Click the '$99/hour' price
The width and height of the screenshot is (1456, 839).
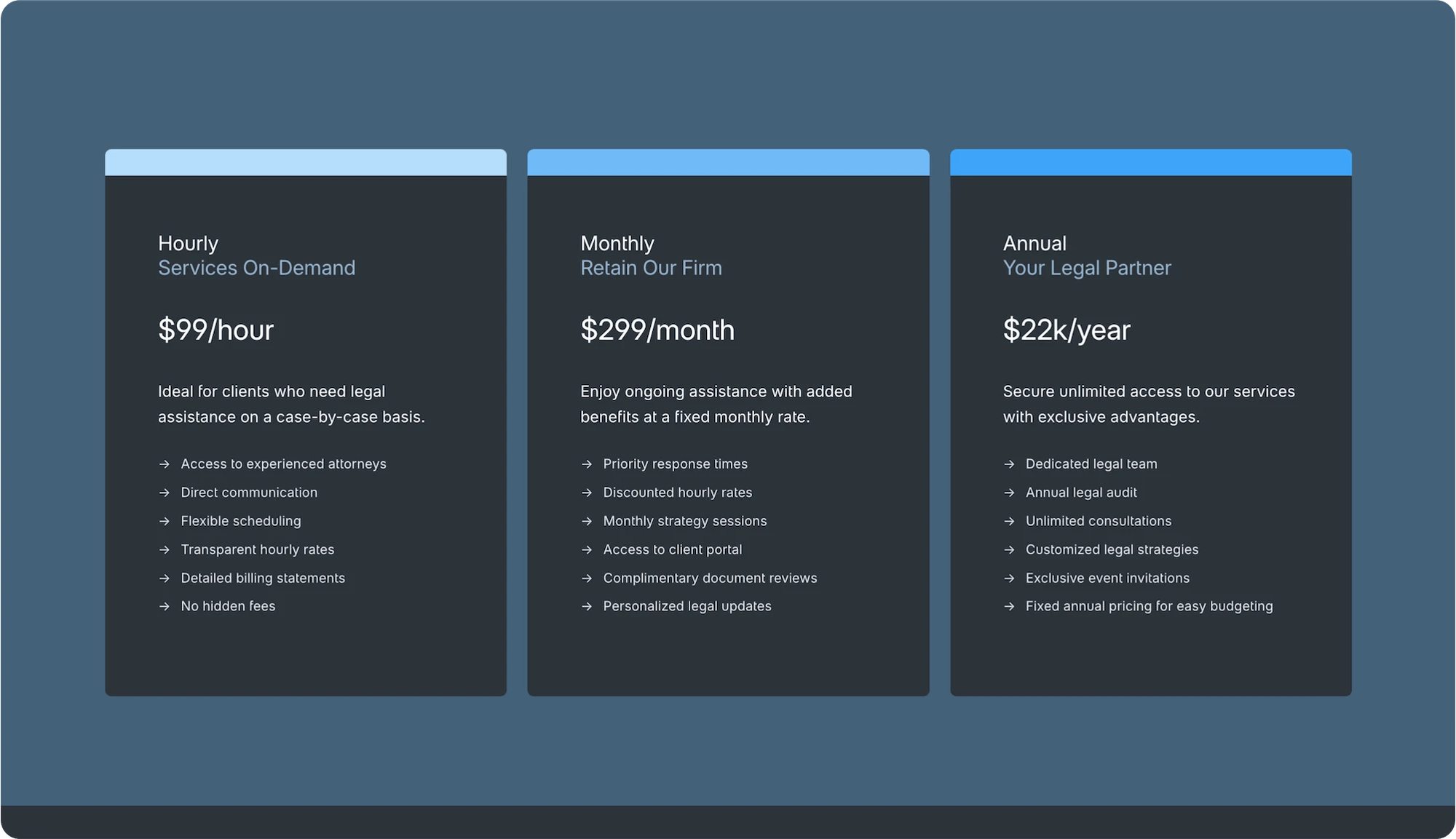pos(215,330)
